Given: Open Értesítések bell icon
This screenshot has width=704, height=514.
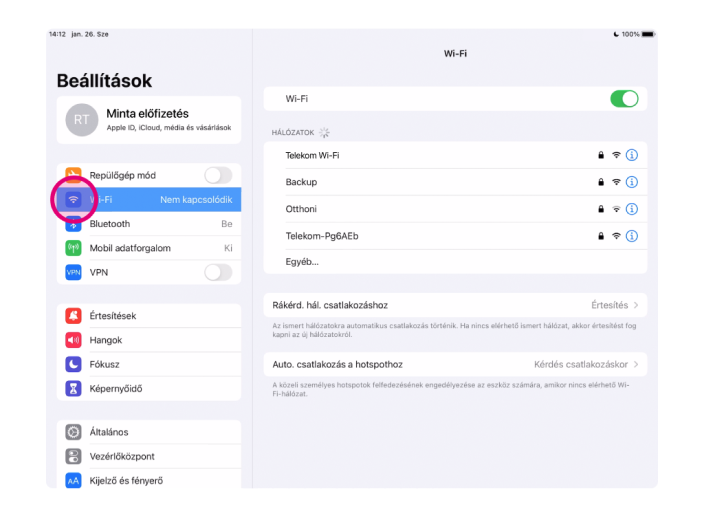Looking at the screenshot, I should point(73,316).
